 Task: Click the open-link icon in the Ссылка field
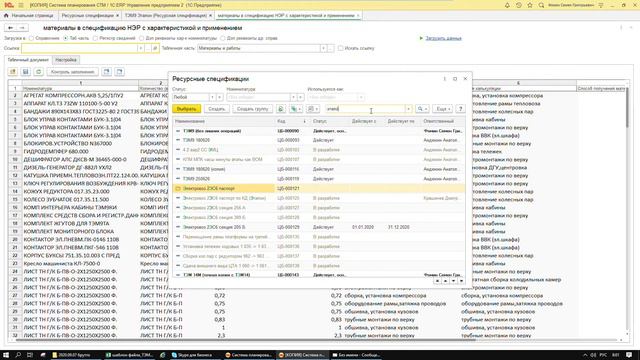click(x=155, y=48)
